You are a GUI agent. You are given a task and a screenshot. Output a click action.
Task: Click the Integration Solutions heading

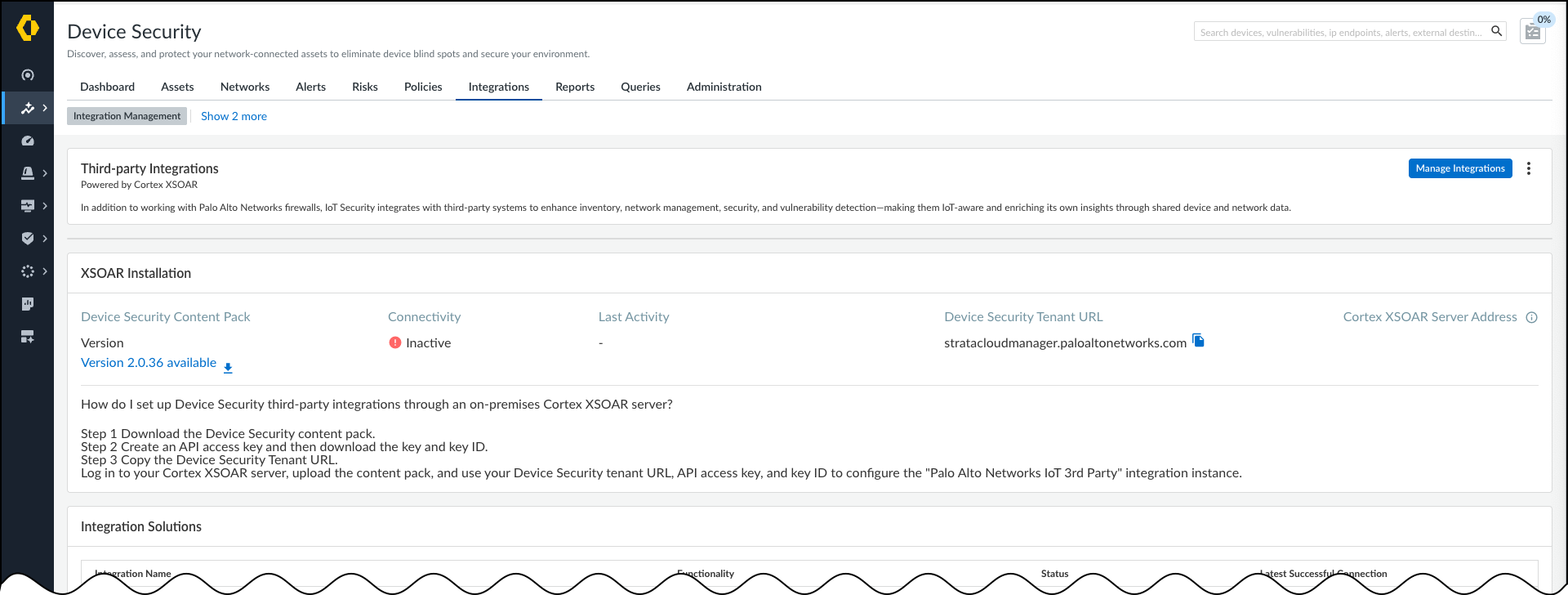point(141,526)
